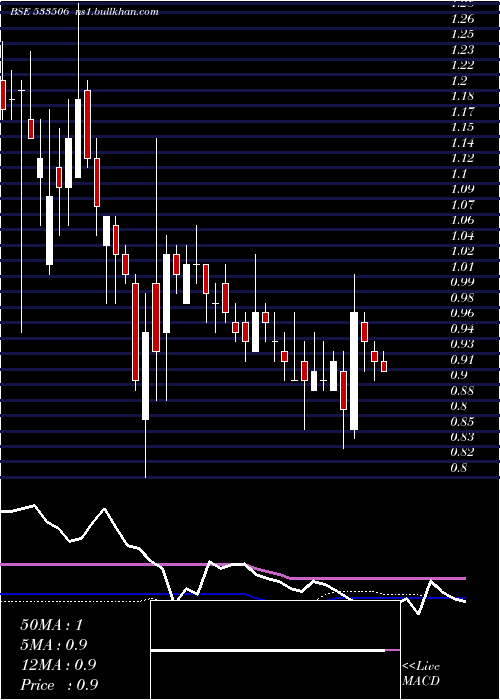
Task: Click the 1.04 price level label
Action: [462, 236]
